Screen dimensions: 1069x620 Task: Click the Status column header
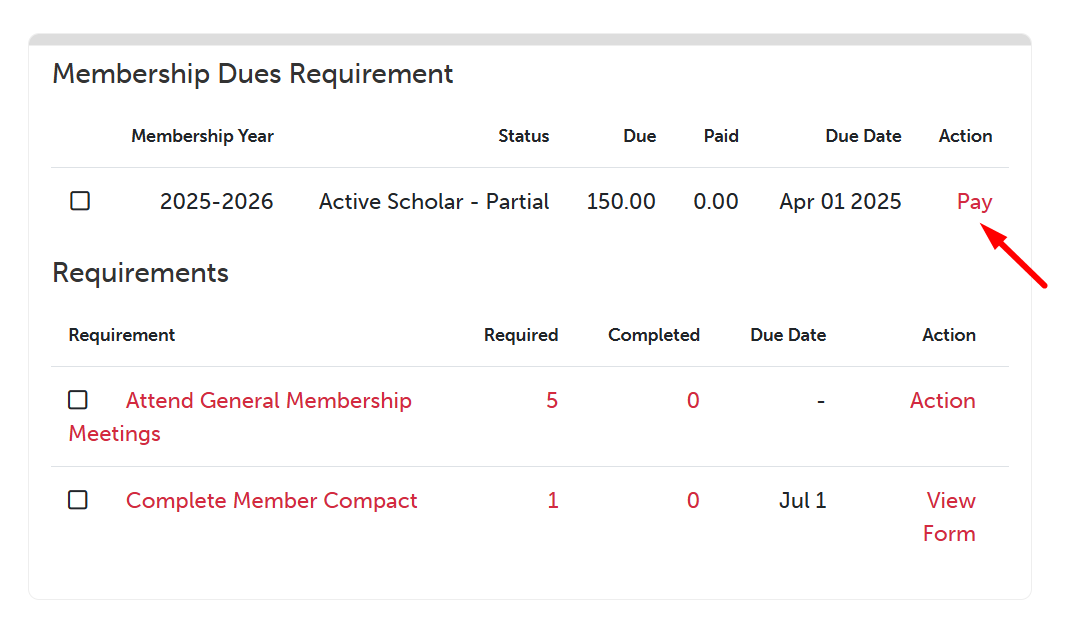(524, 136)
